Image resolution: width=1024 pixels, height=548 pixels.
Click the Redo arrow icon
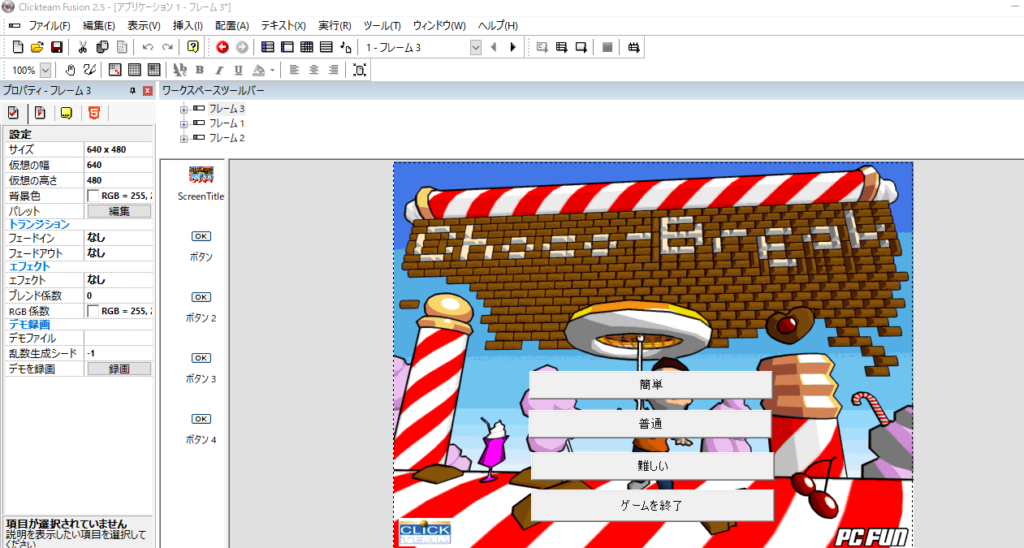click(167, 47)
